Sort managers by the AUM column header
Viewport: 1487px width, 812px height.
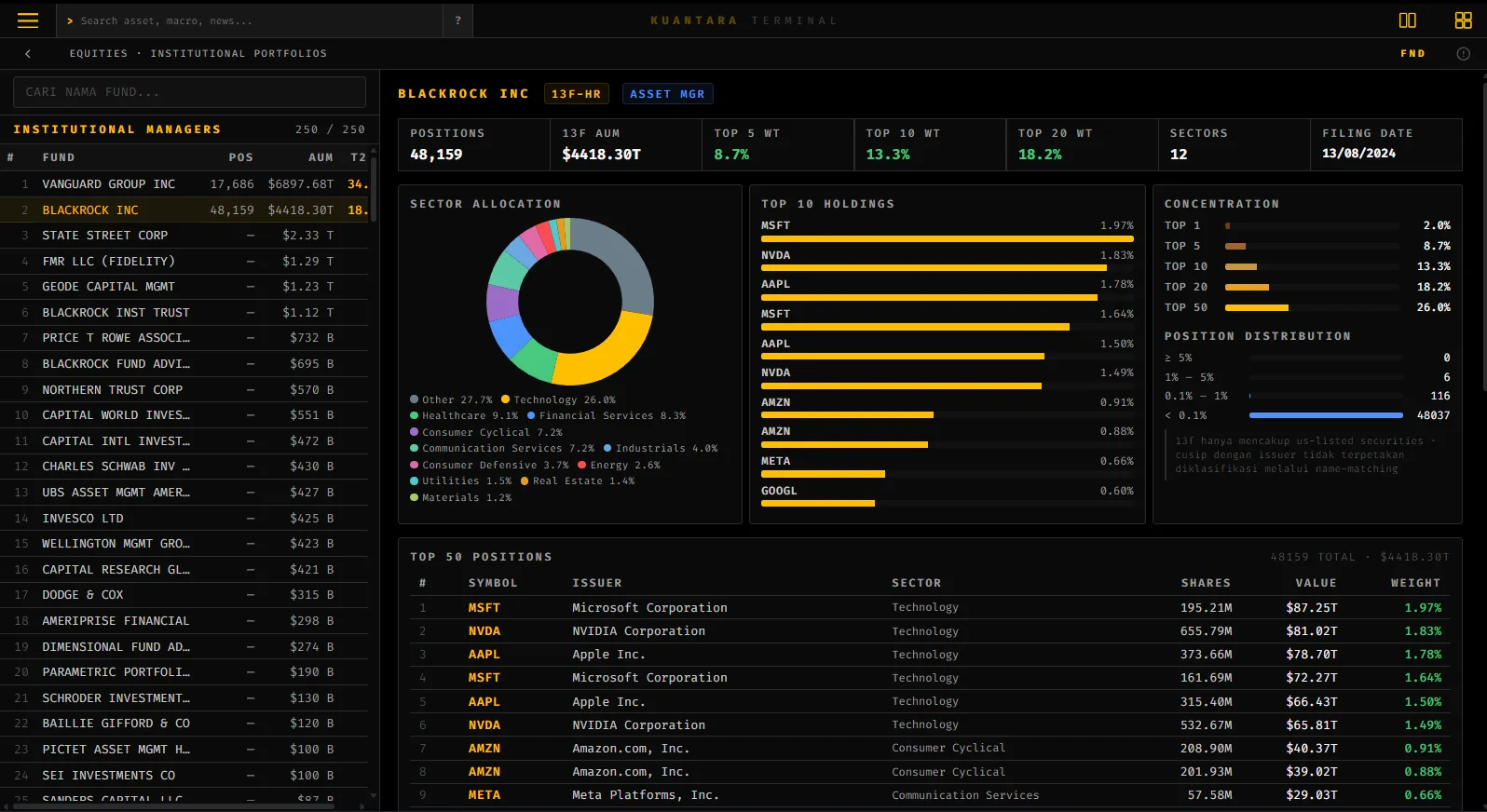pos(321,157)
